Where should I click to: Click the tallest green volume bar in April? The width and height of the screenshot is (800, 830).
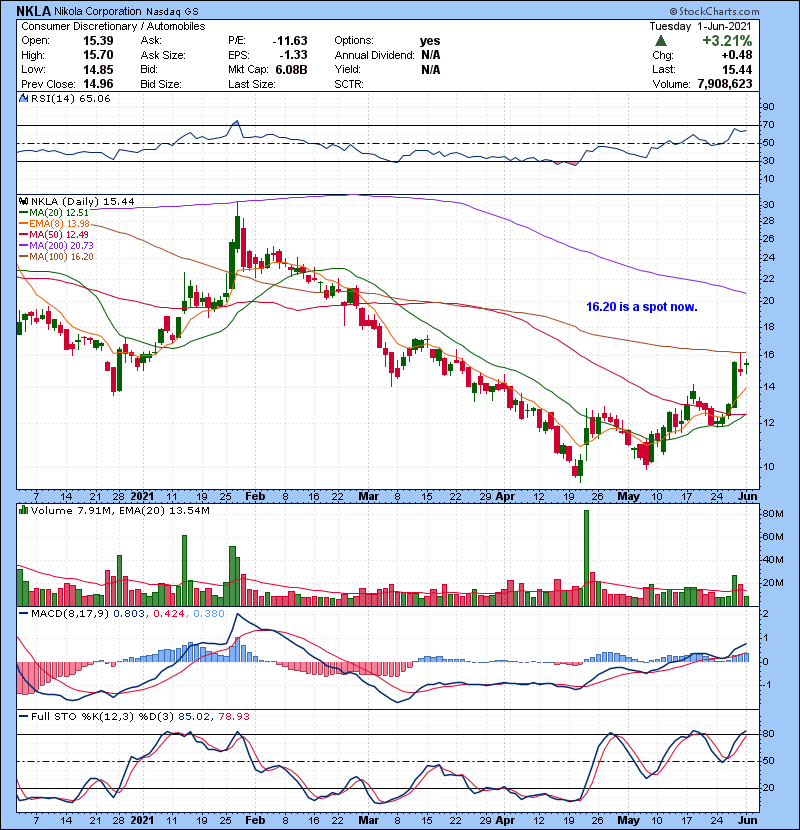pyautogui.click(x=586, y=557)
